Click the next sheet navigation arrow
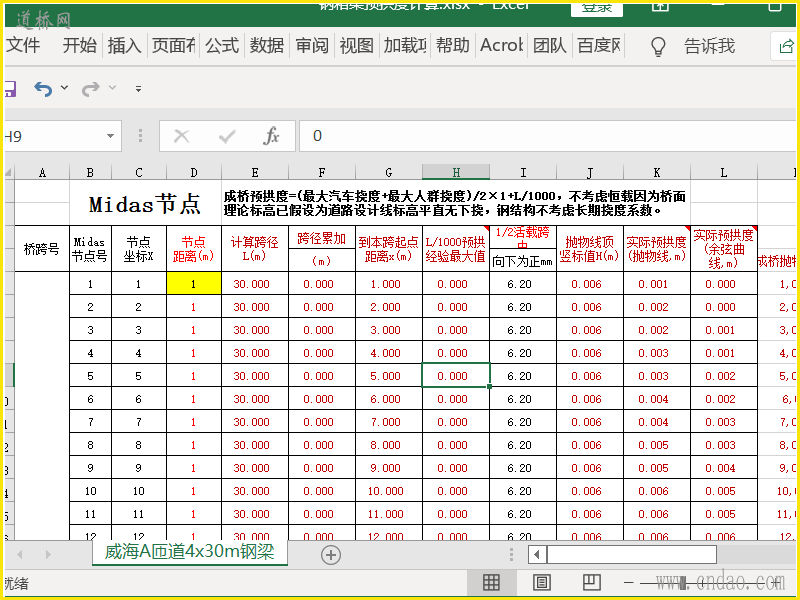 coord(48,554)
